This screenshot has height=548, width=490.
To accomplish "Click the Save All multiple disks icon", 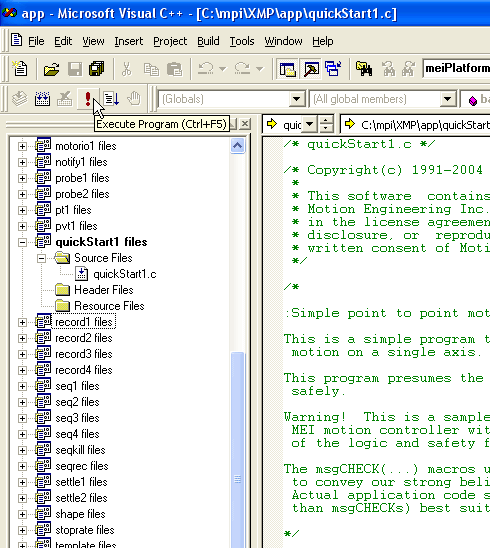I will point(97,69).
